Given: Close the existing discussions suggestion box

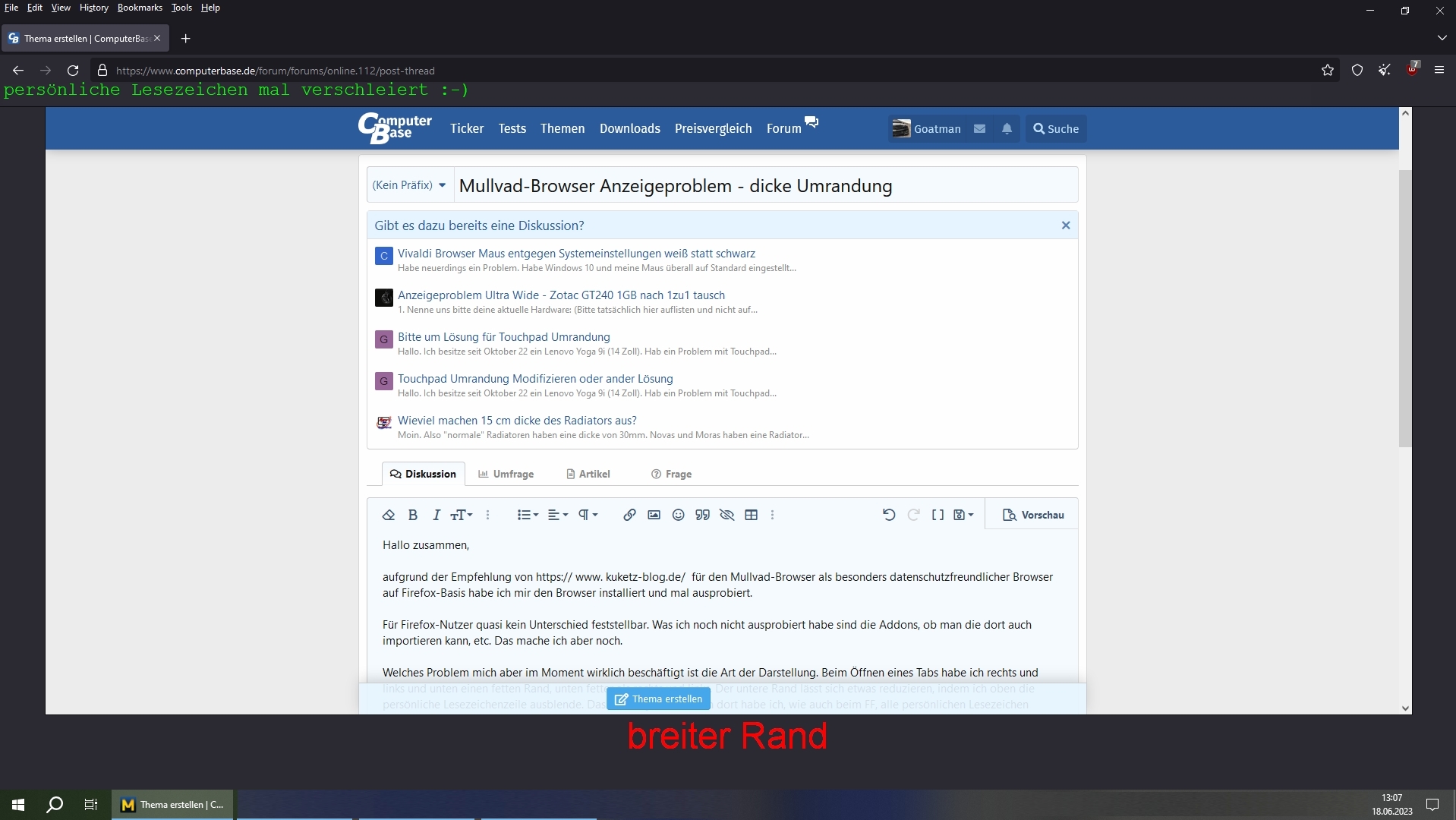Looking at the screenshot, I should 1066,225.
